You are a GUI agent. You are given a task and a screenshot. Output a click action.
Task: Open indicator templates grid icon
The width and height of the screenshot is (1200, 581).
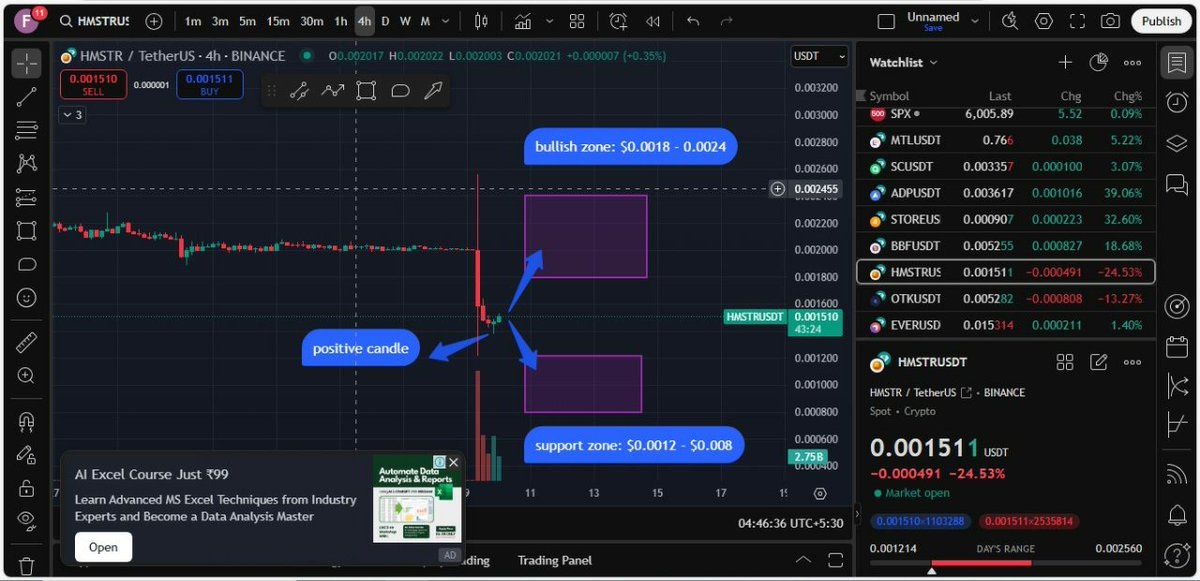coord(577,21)
